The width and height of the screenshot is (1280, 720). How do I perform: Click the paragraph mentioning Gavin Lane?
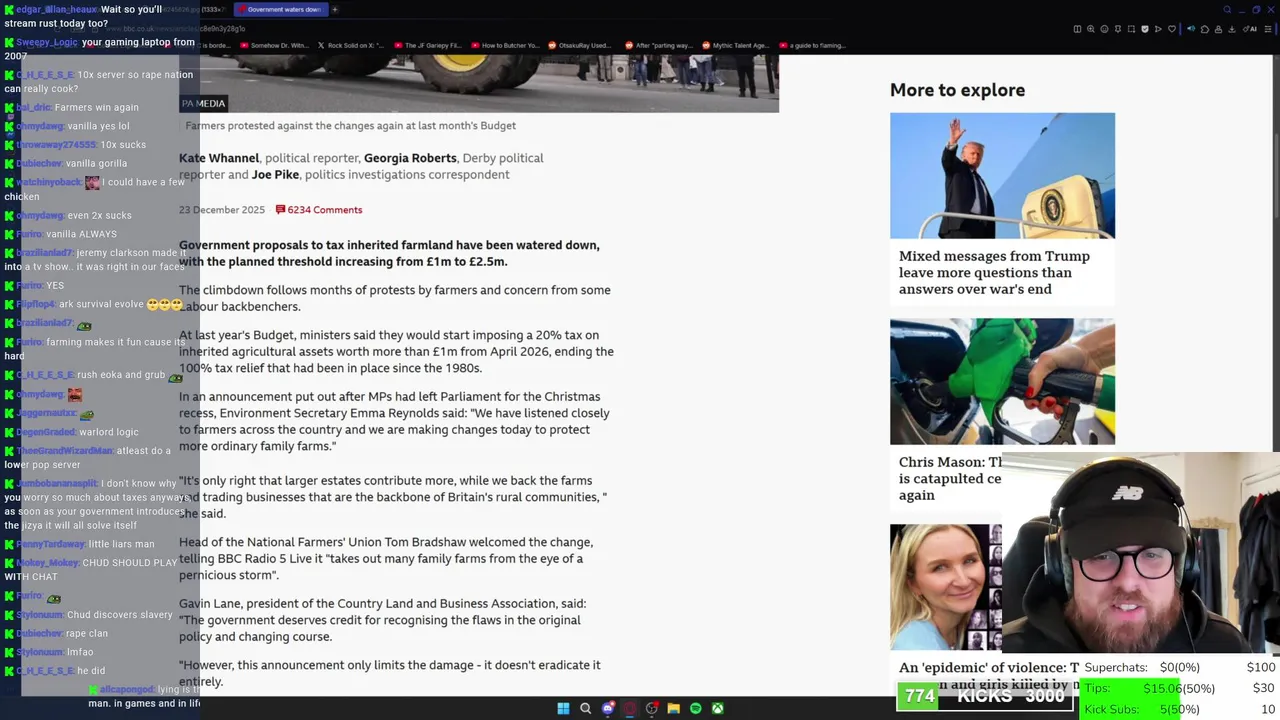[382, 620]
